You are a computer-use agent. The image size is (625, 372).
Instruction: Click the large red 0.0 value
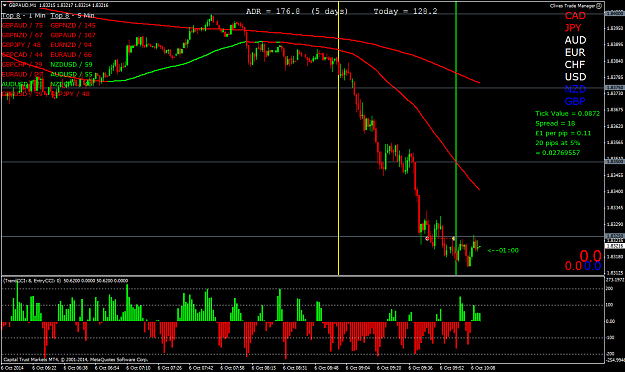pyautogui.click(x=590, y=256)
